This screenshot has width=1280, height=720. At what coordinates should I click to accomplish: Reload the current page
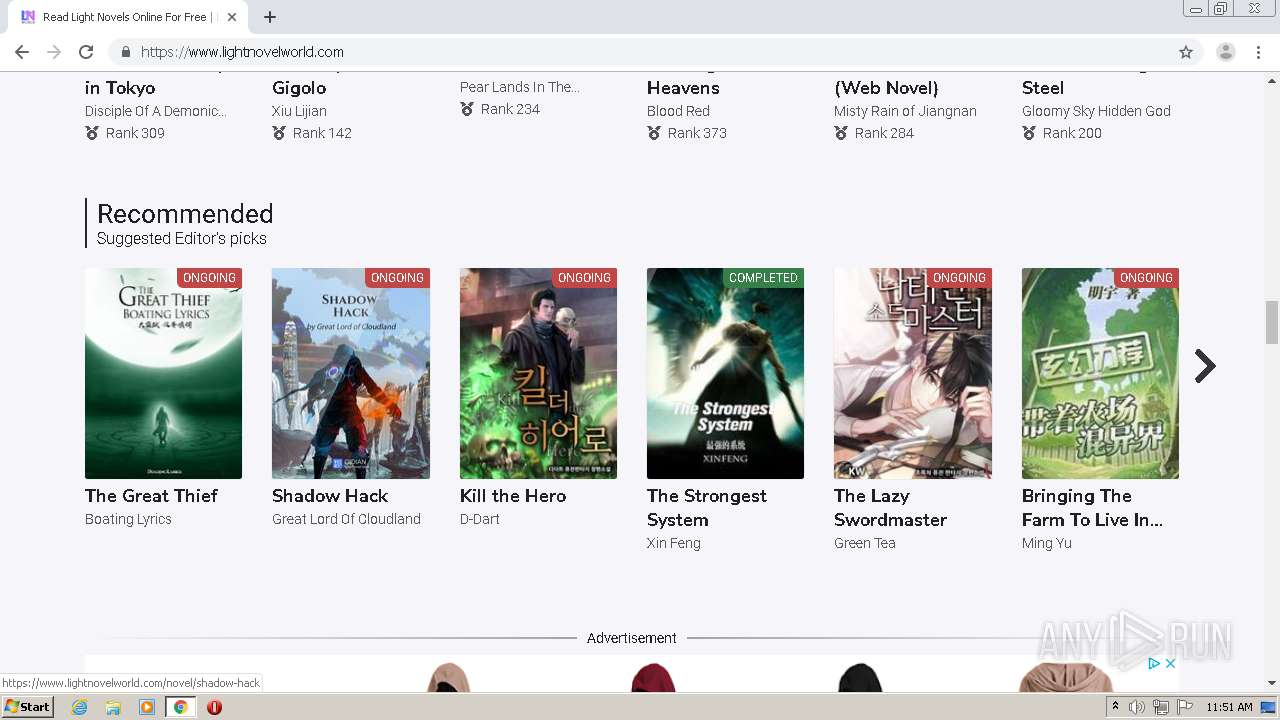tap(86, 52)
